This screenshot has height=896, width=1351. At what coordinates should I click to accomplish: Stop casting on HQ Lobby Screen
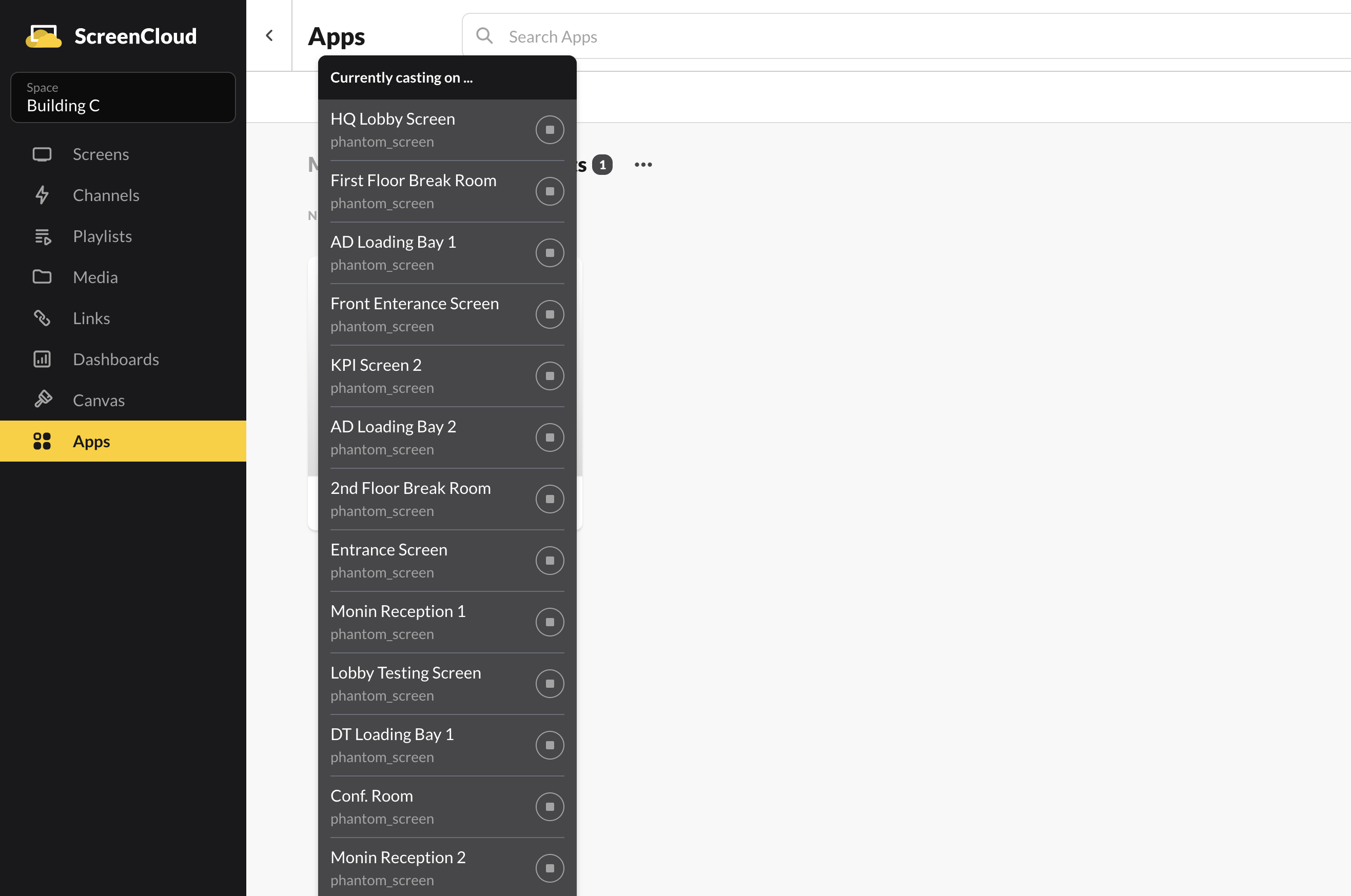click(x=550, y=130)
